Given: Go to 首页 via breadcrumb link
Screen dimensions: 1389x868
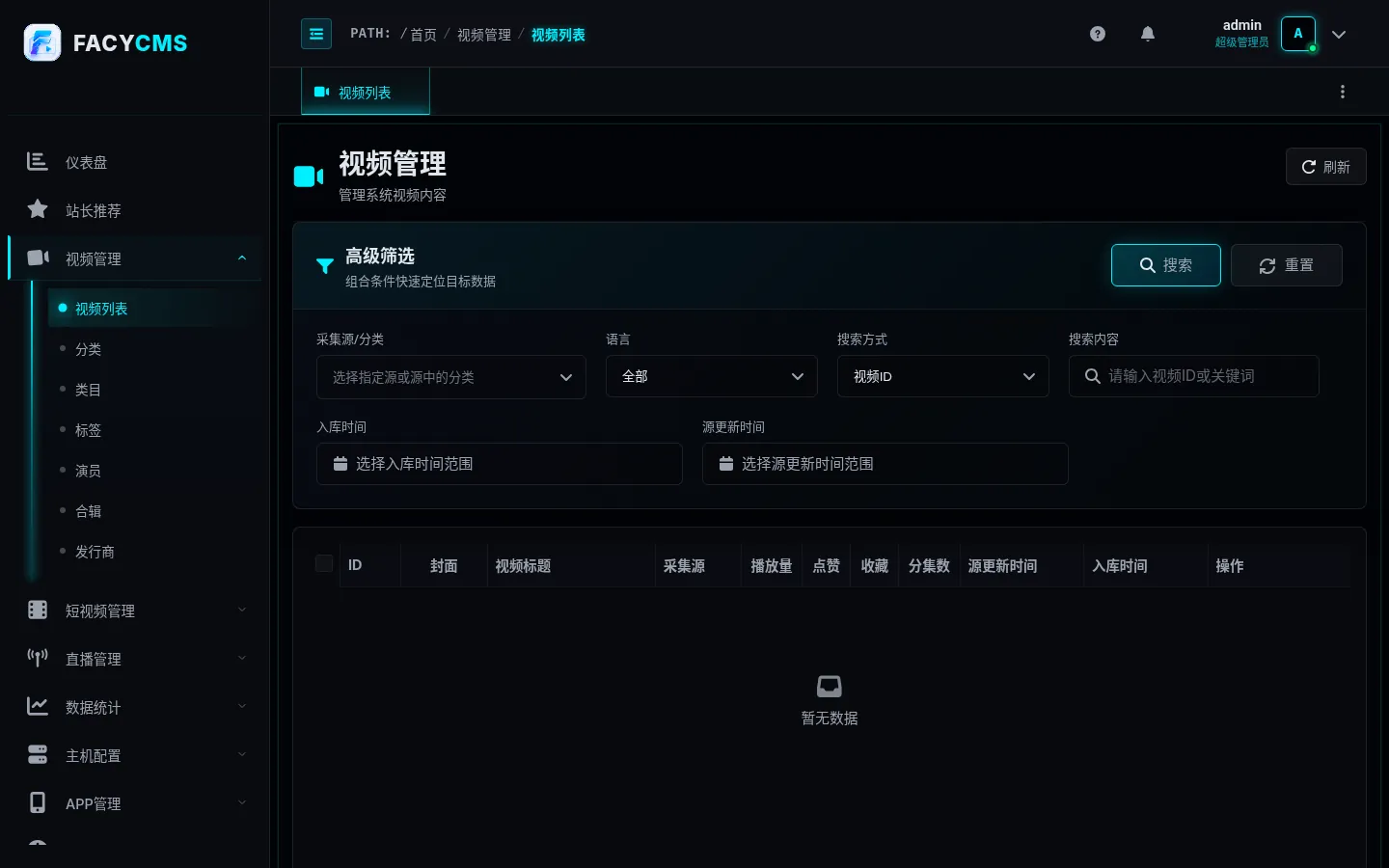Looking at the screenshot, I should point(423,35).
